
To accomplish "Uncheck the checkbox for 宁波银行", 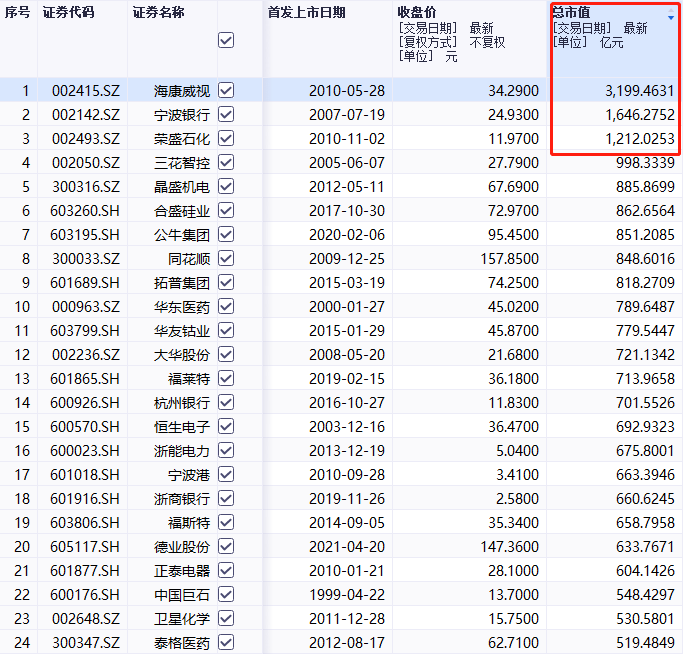I will coord(226,114).
